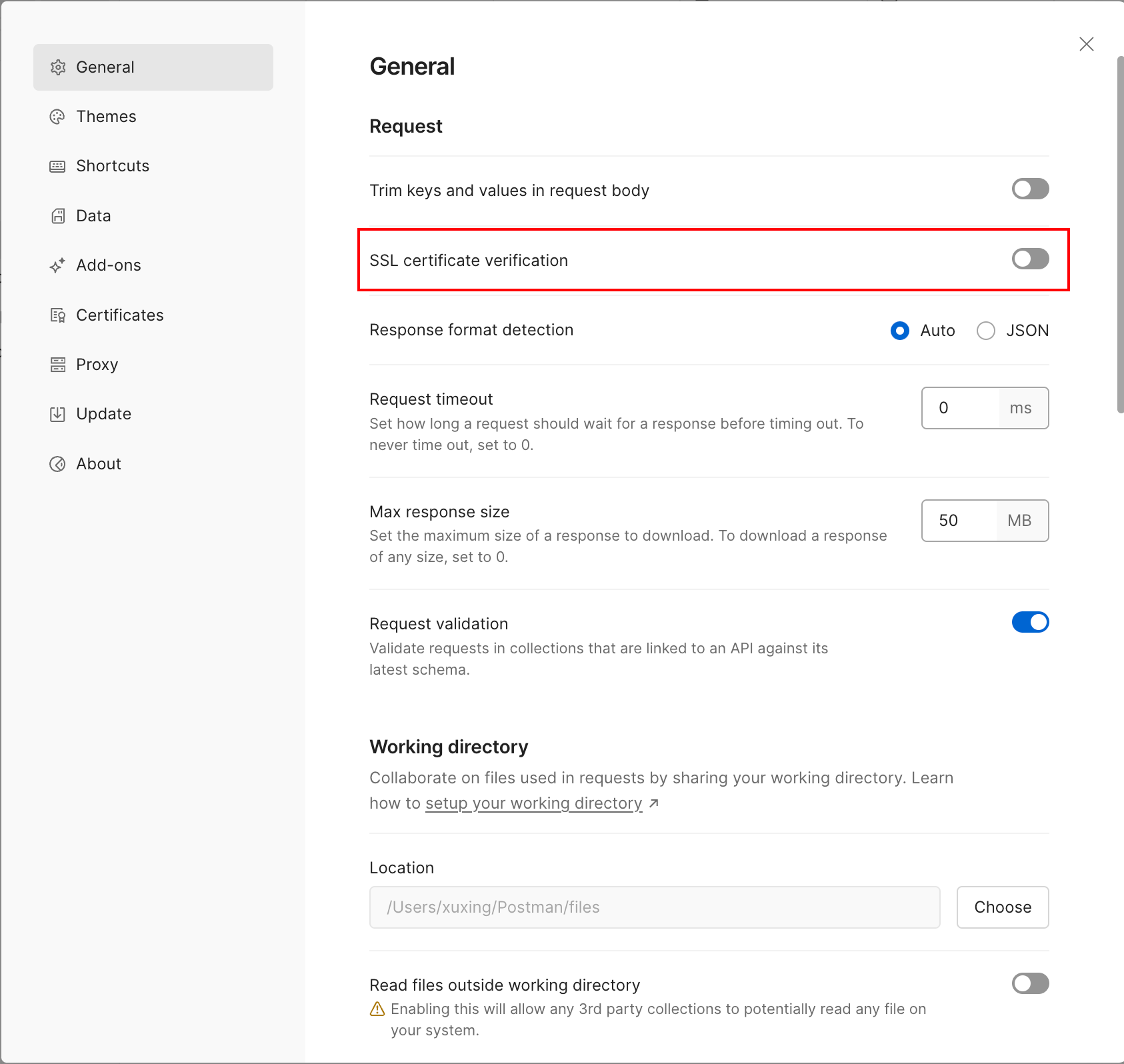Viewport: 1124px width, 1064px height.
Task: Click the Add-ons sparkle icon
Action: (58, 265)
